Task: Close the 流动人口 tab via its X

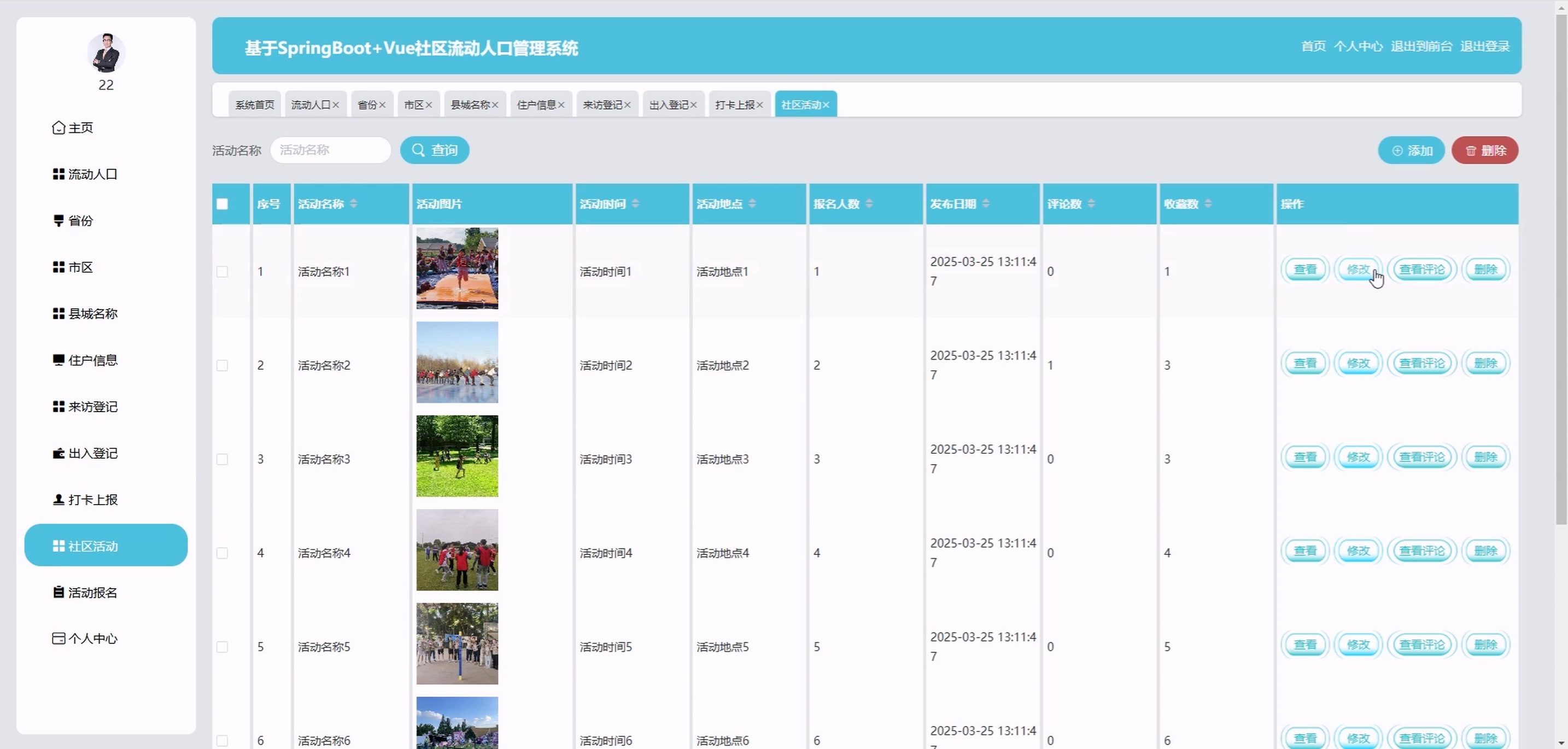Action: point(335,106)
